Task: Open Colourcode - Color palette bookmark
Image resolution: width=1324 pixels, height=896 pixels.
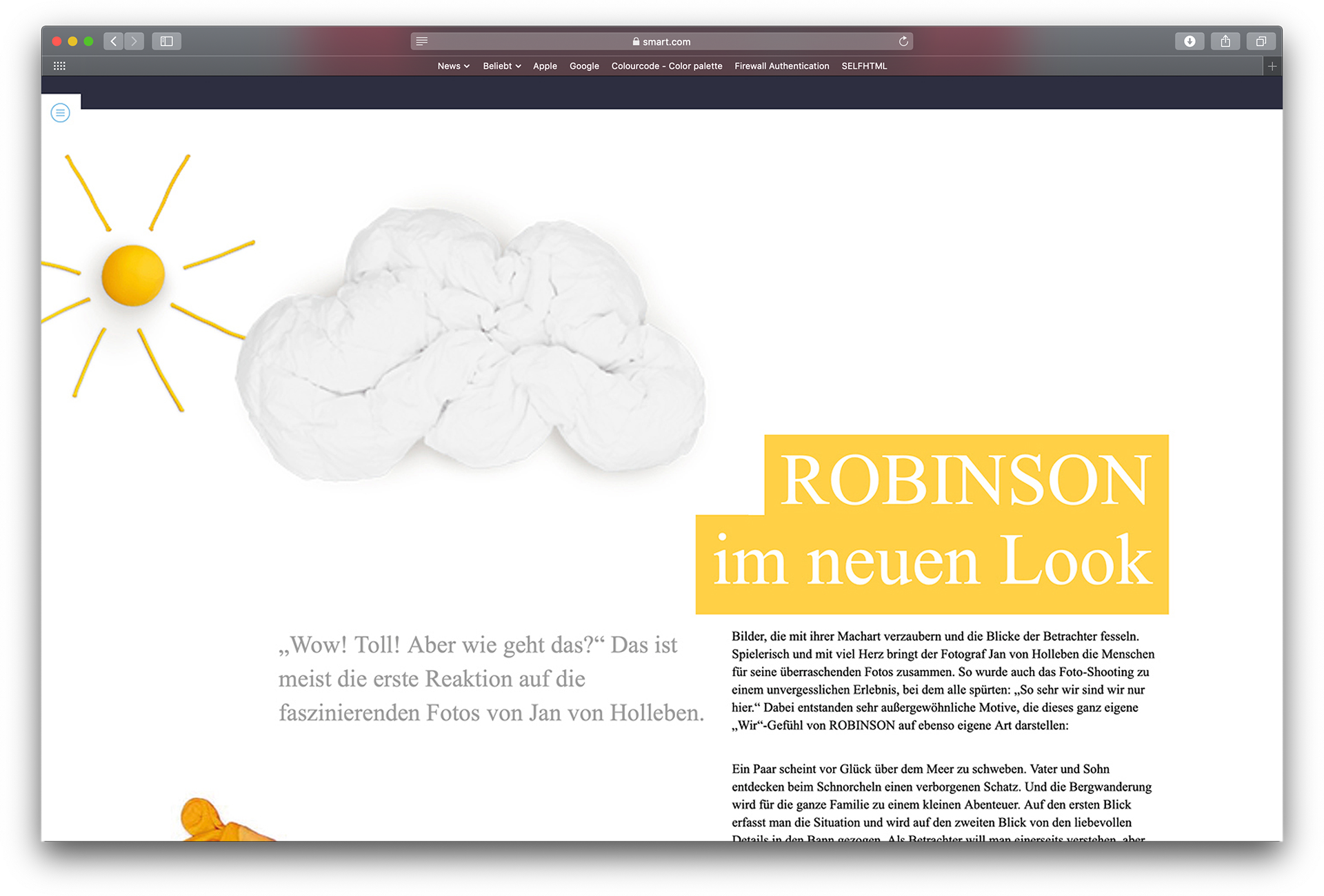Action: tap(666, 66)
